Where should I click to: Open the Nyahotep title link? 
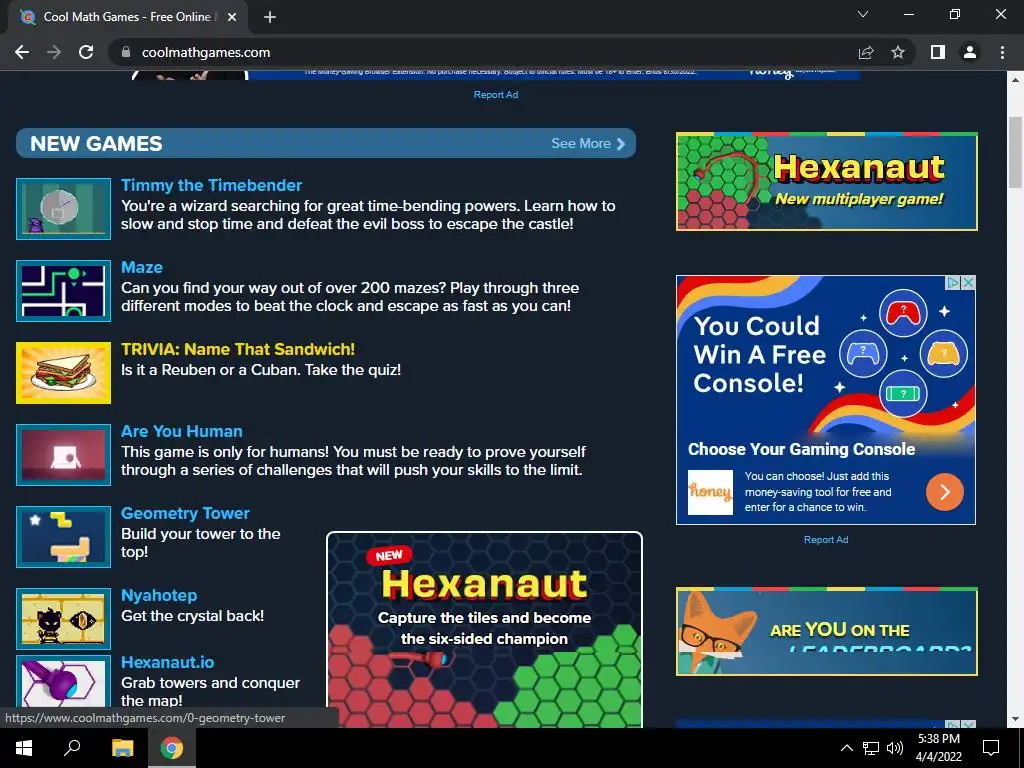(x=159, y=595)
